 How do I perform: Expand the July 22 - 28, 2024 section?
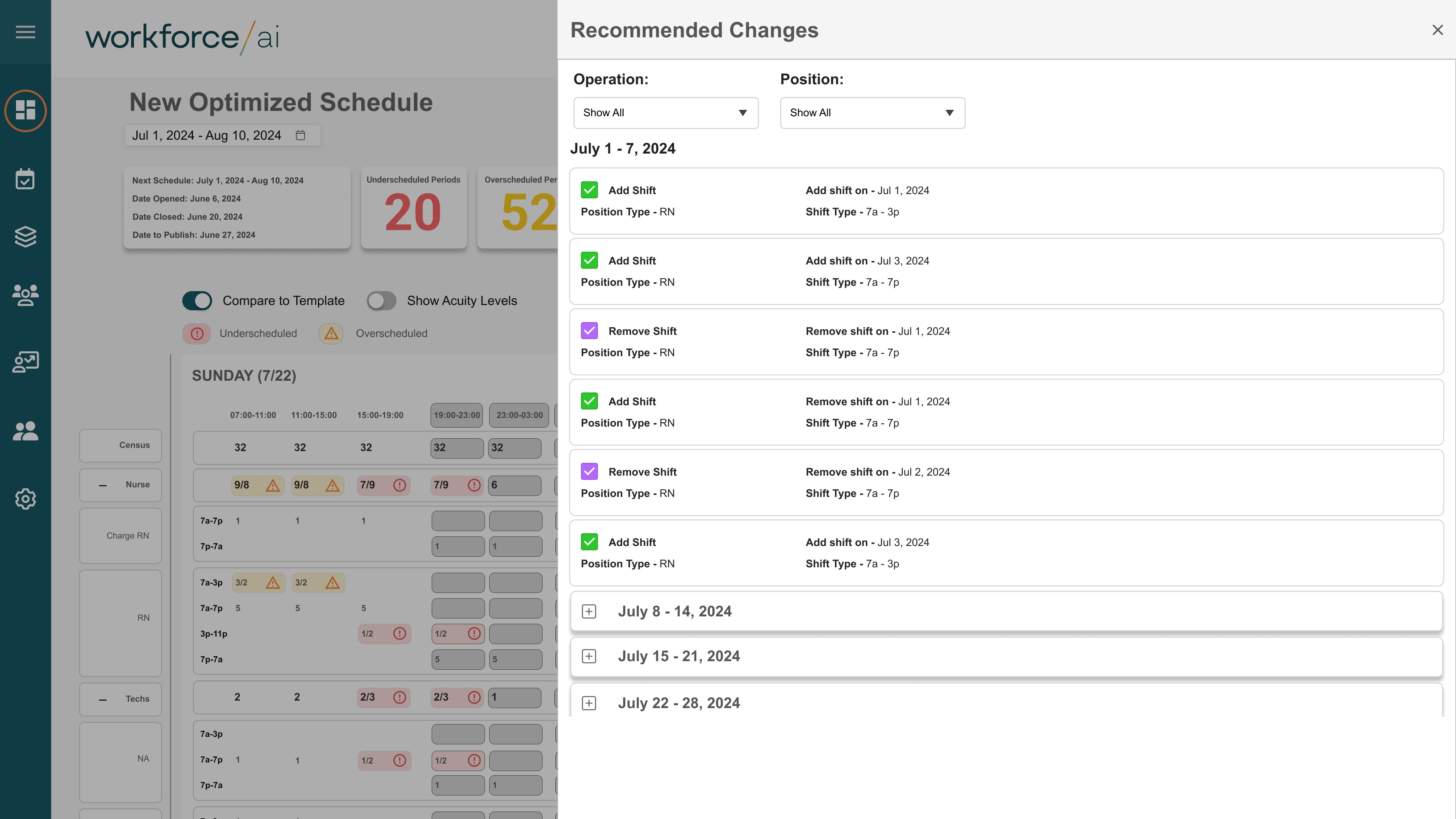[x=589, y=703]
